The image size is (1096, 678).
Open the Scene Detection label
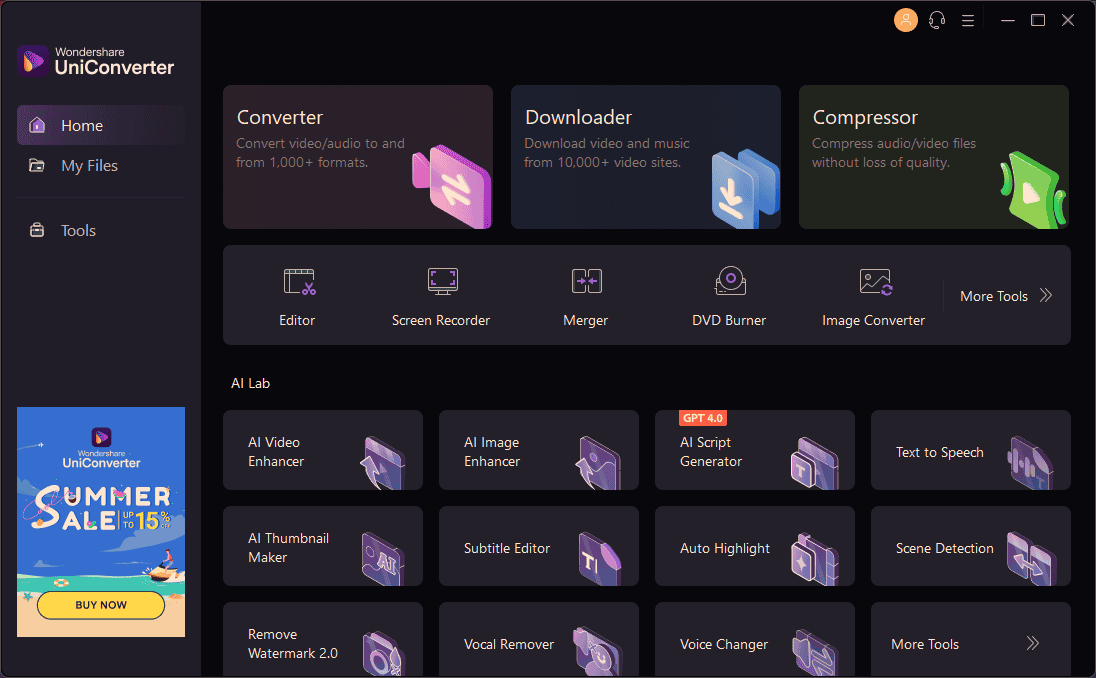pyautogui.click(x=944, y=549)
